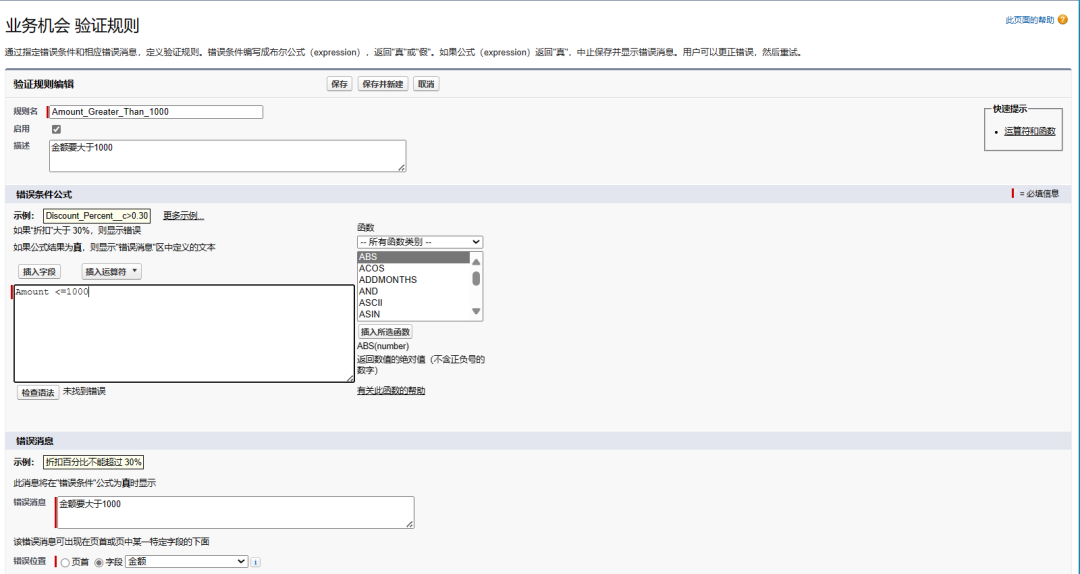
Task: Click the 保存 button
Action: point(339,84)
